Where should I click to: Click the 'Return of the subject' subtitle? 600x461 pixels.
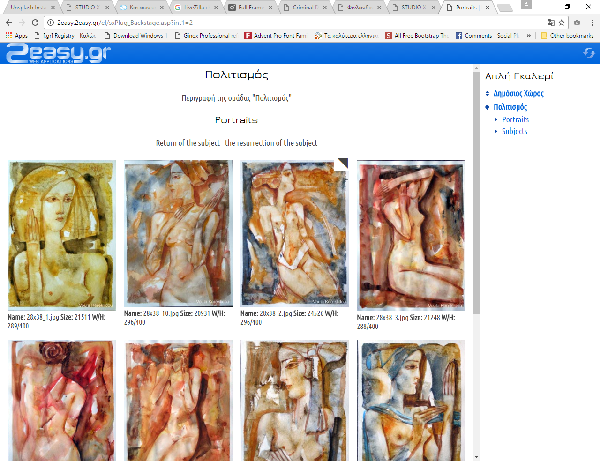[236, 143]
